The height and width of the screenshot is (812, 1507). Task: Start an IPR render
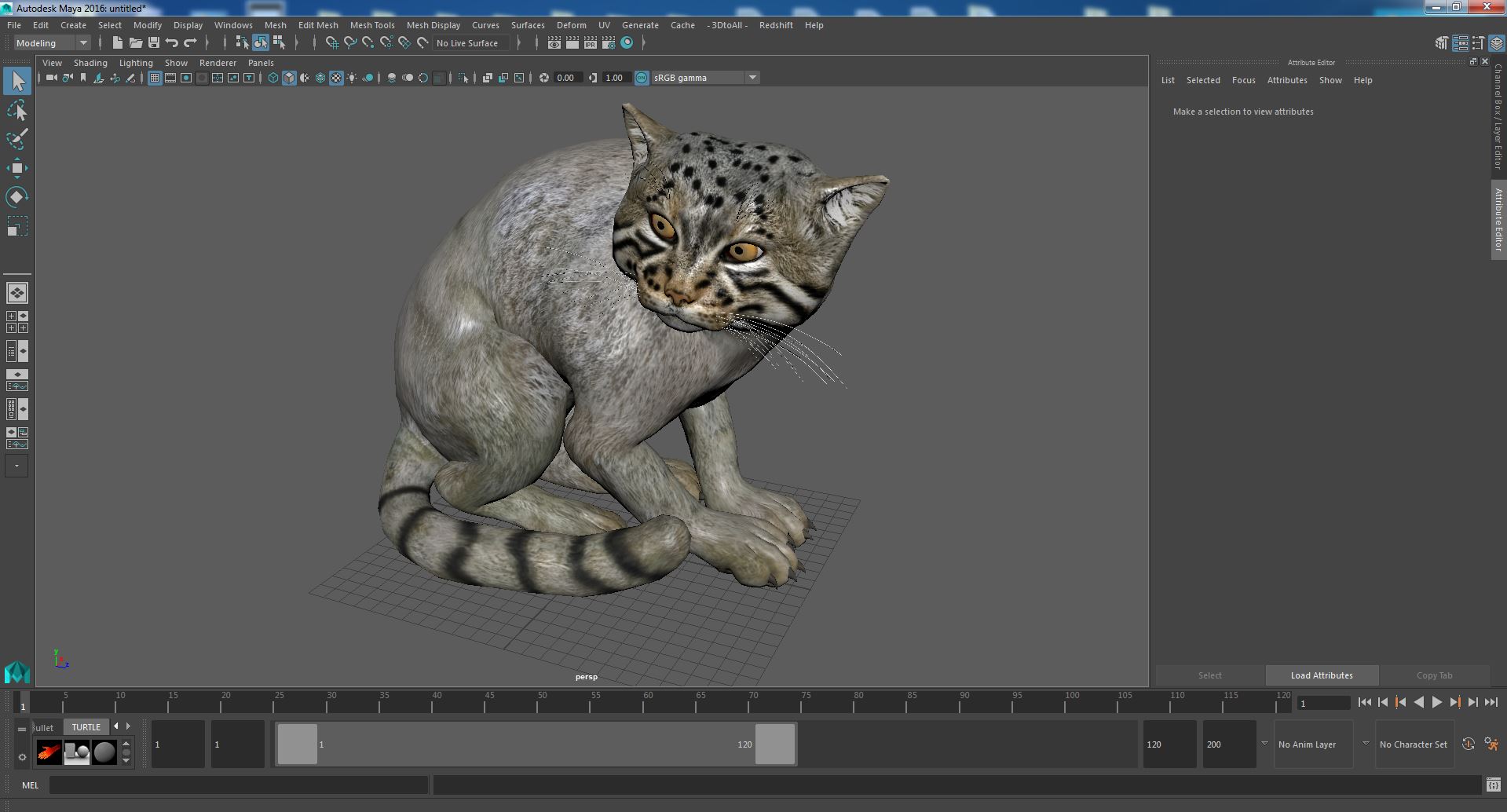point(591,43)
